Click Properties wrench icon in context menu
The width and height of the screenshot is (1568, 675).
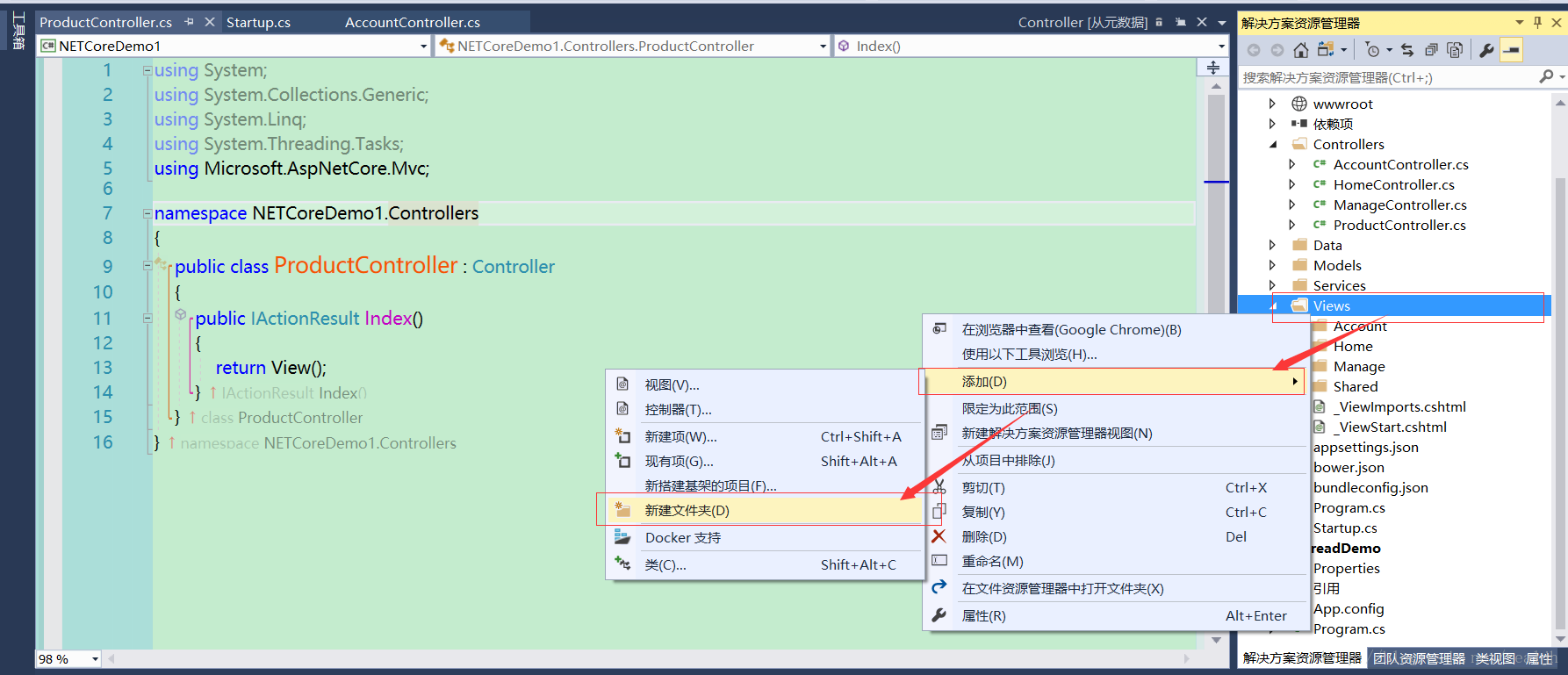(x=939, y=615)
